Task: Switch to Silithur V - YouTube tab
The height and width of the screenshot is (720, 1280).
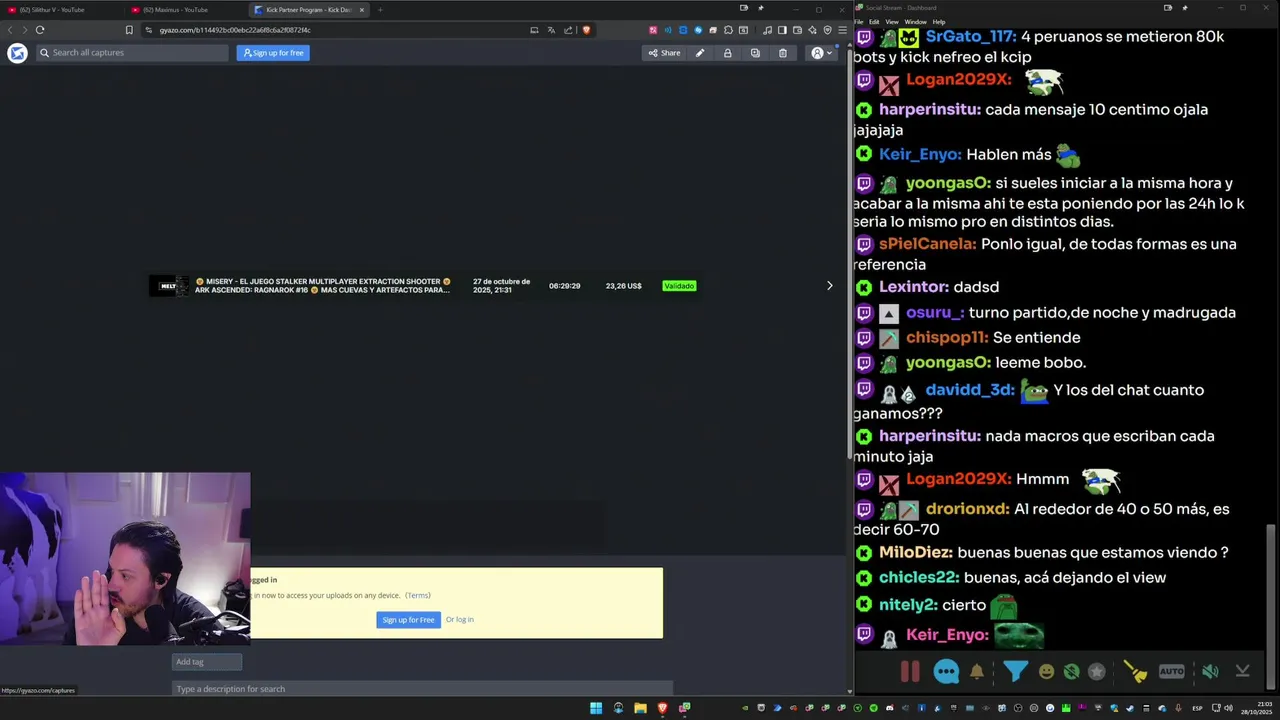Action: coord(60,10)
